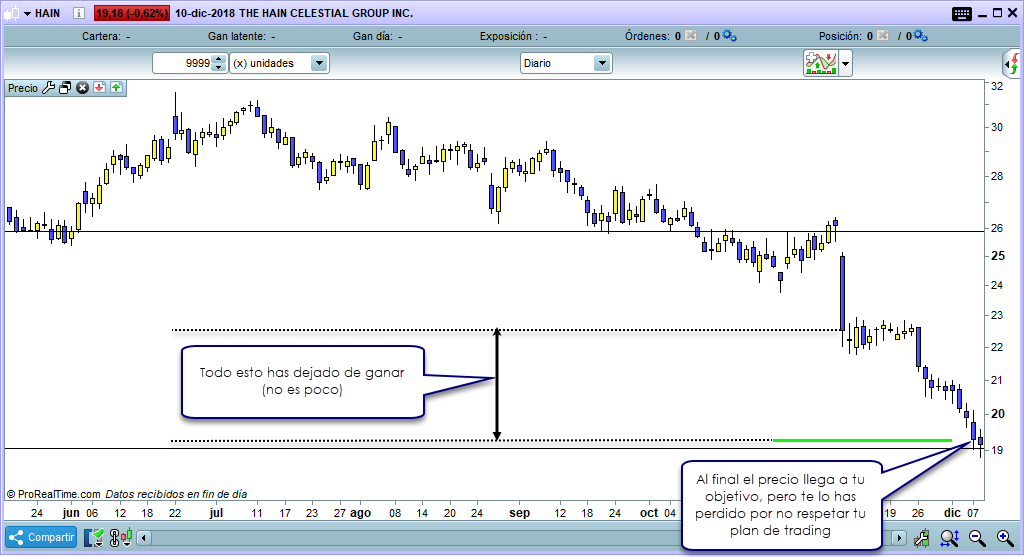Click the 9999 quantity input field

pyautogui.click(x=184, y=63)
